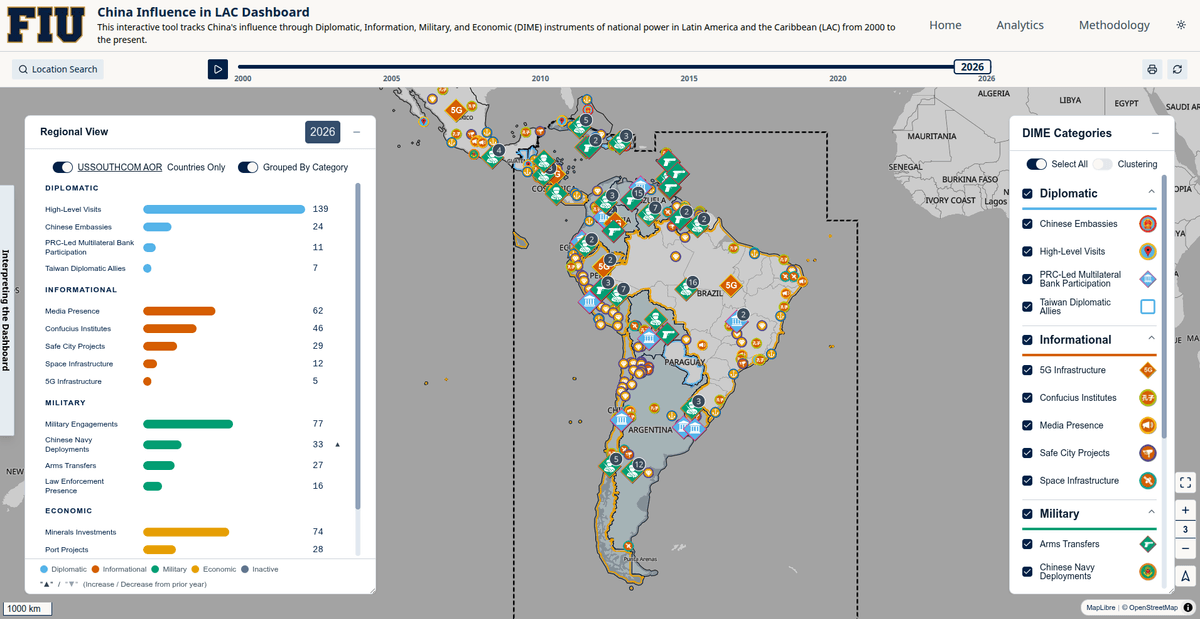
Task: Open the Location Search button
Action: tap(58, 69)
